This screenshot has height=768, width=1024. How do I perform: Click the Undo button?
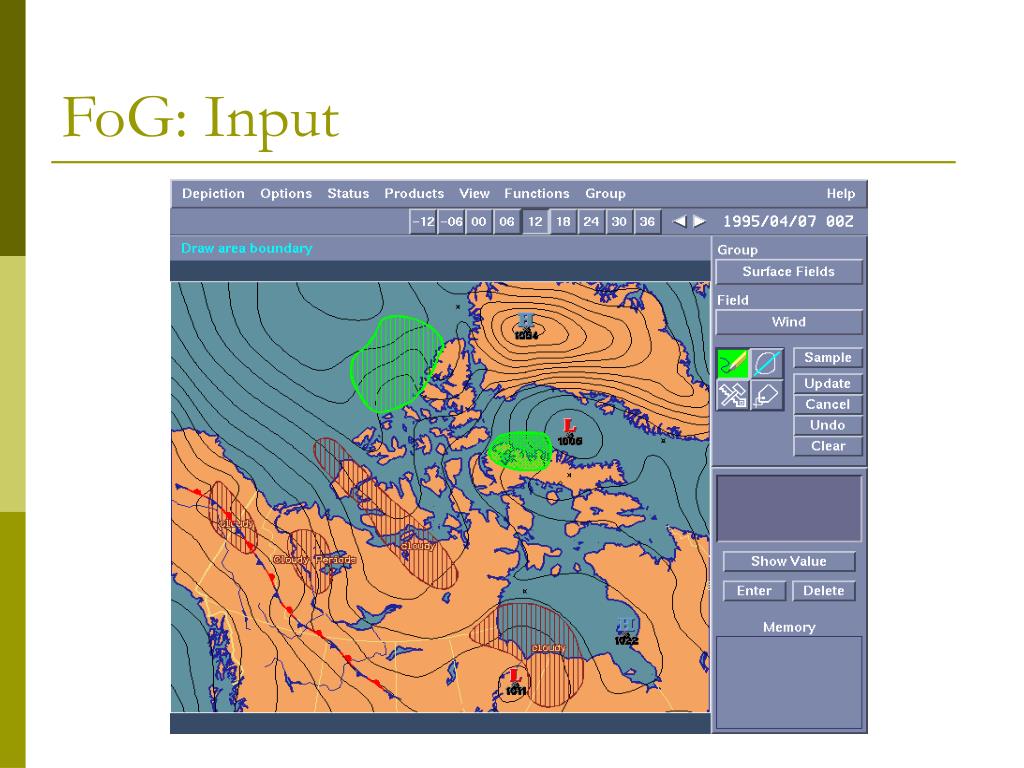[827, 425]
